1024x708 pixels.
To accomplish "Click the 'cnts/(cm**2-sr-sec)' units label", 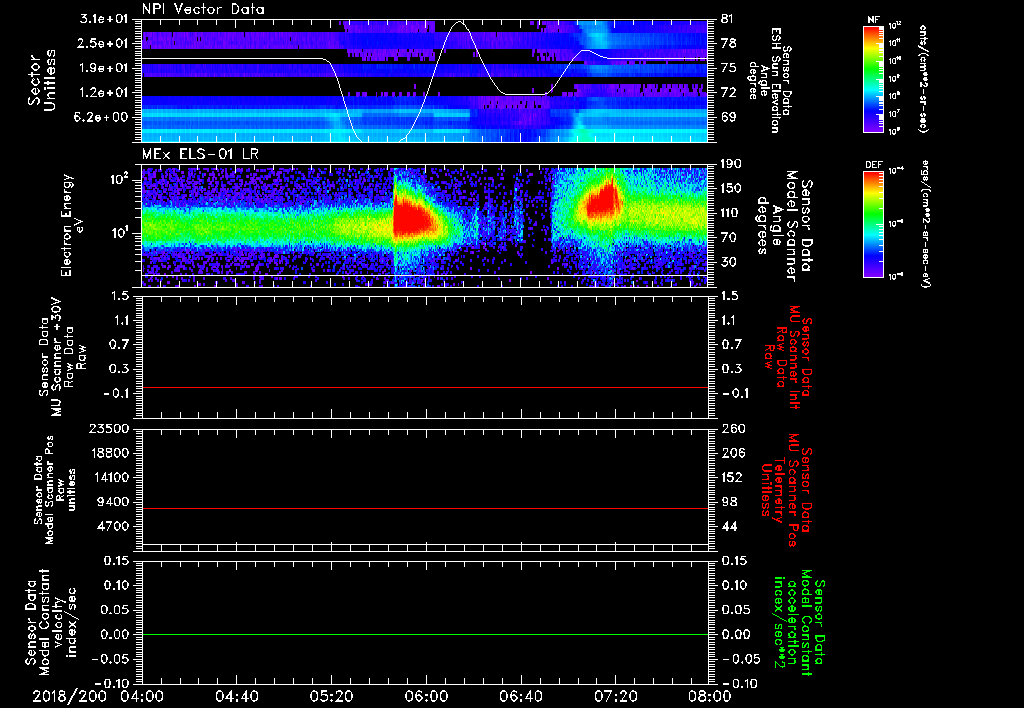I will [x=923, y=78].
